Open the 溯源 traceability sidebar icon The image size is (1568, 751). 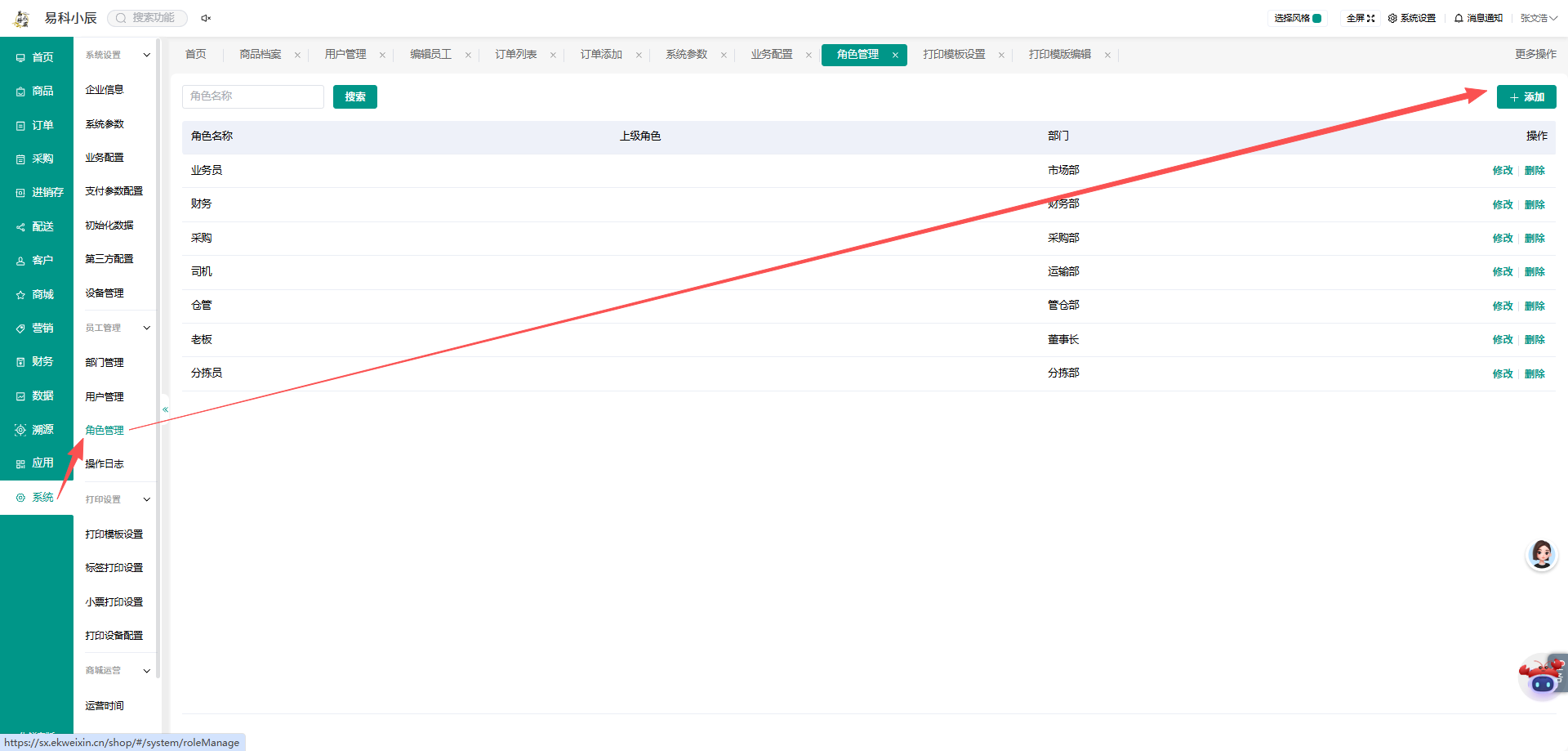pyautogui.click(x=20, y=430)
